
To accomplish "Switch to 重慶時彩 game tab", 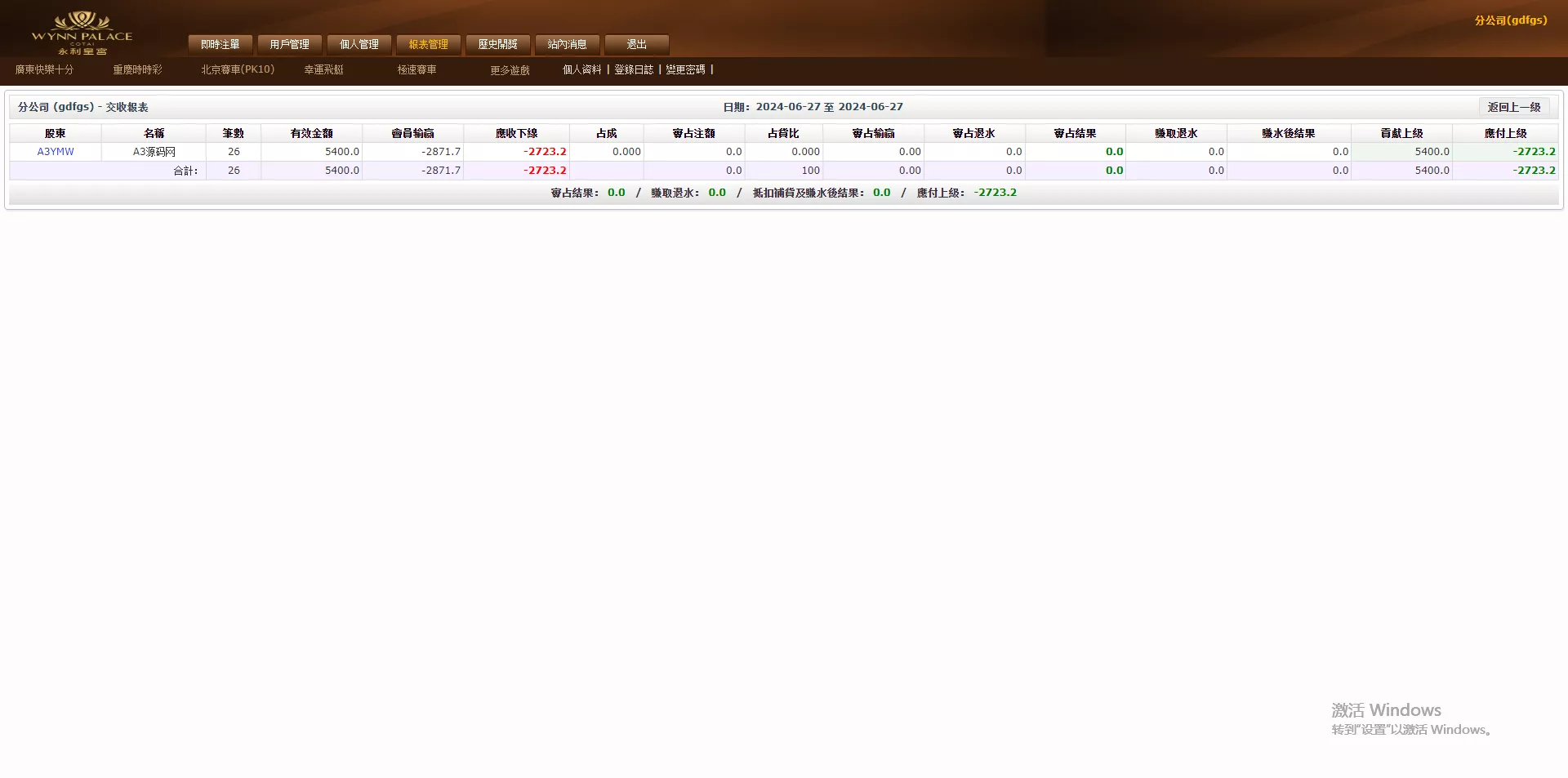I will [137, 70].
